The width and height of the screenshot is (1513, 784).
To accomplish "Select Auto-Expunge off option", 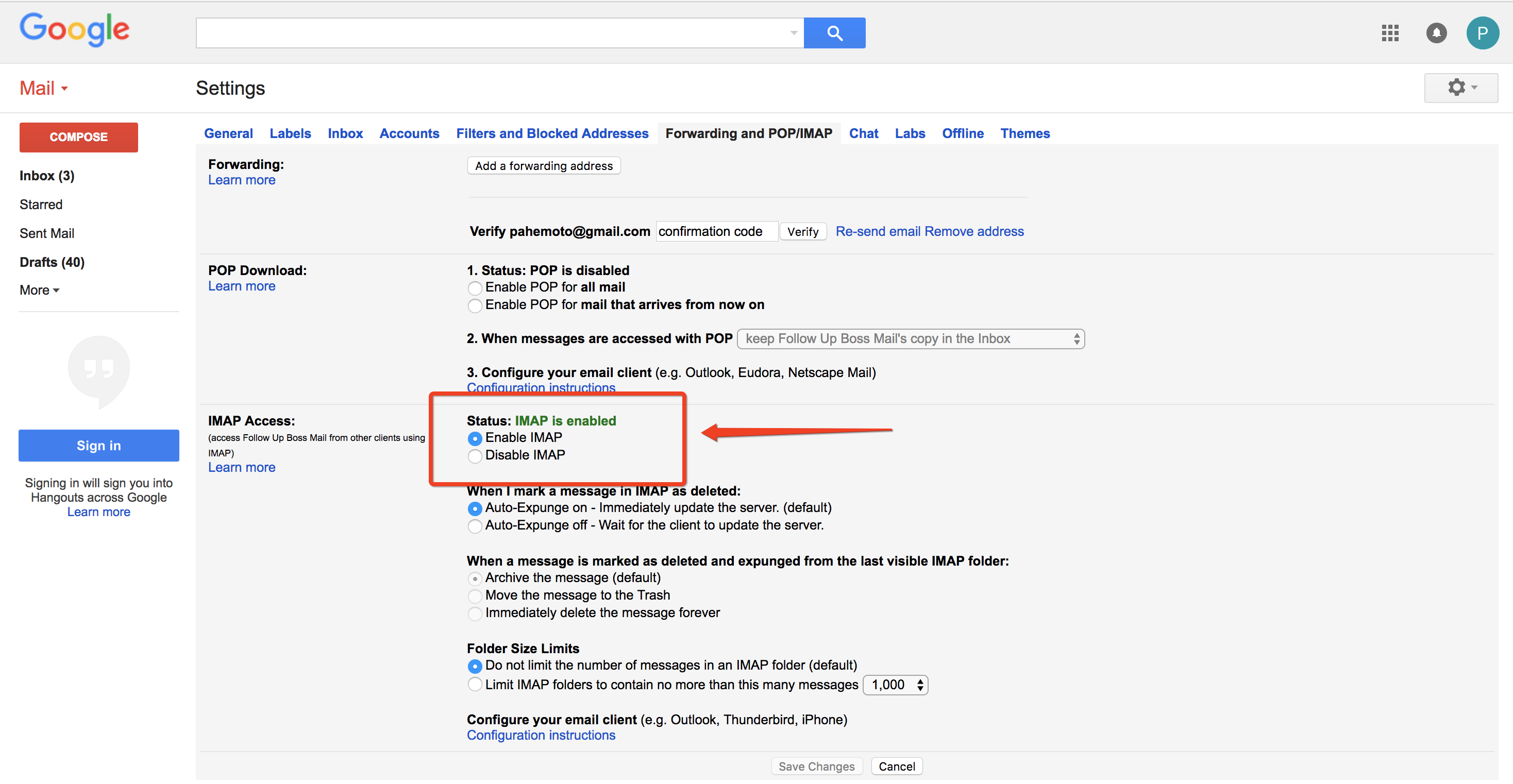I will [x=475, y=525].
